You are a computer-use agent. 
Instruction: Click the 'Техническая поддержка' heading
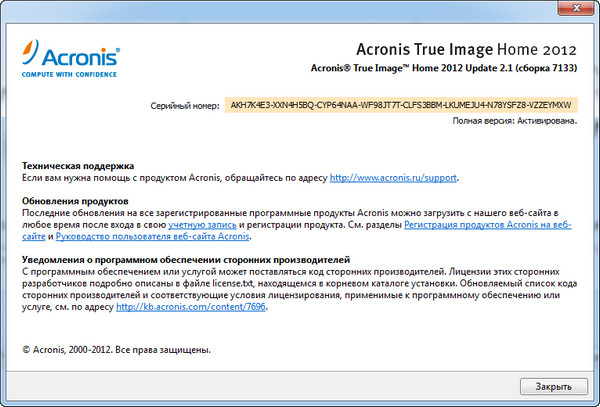78,164
